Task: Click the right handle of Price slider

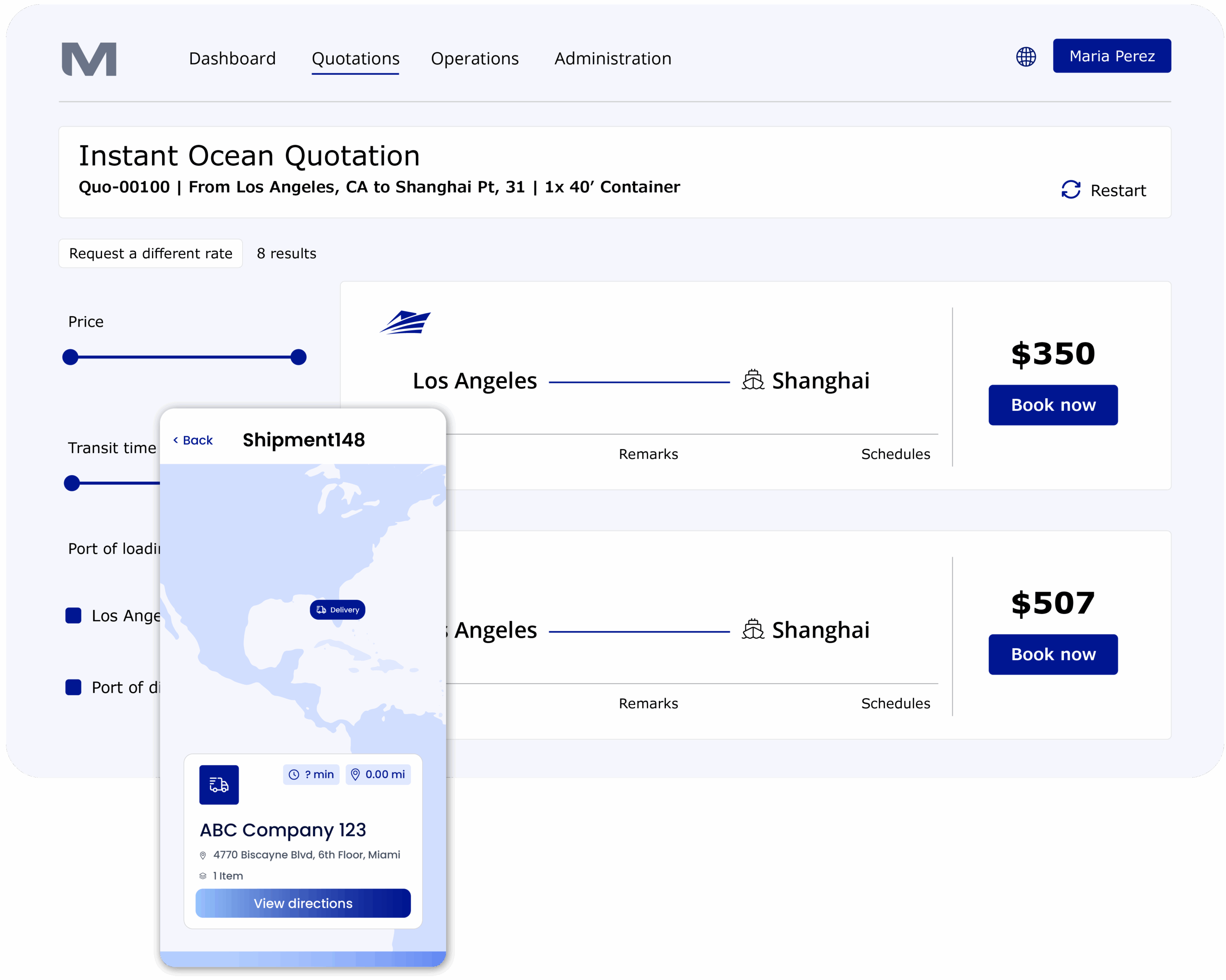Action: 299,357
